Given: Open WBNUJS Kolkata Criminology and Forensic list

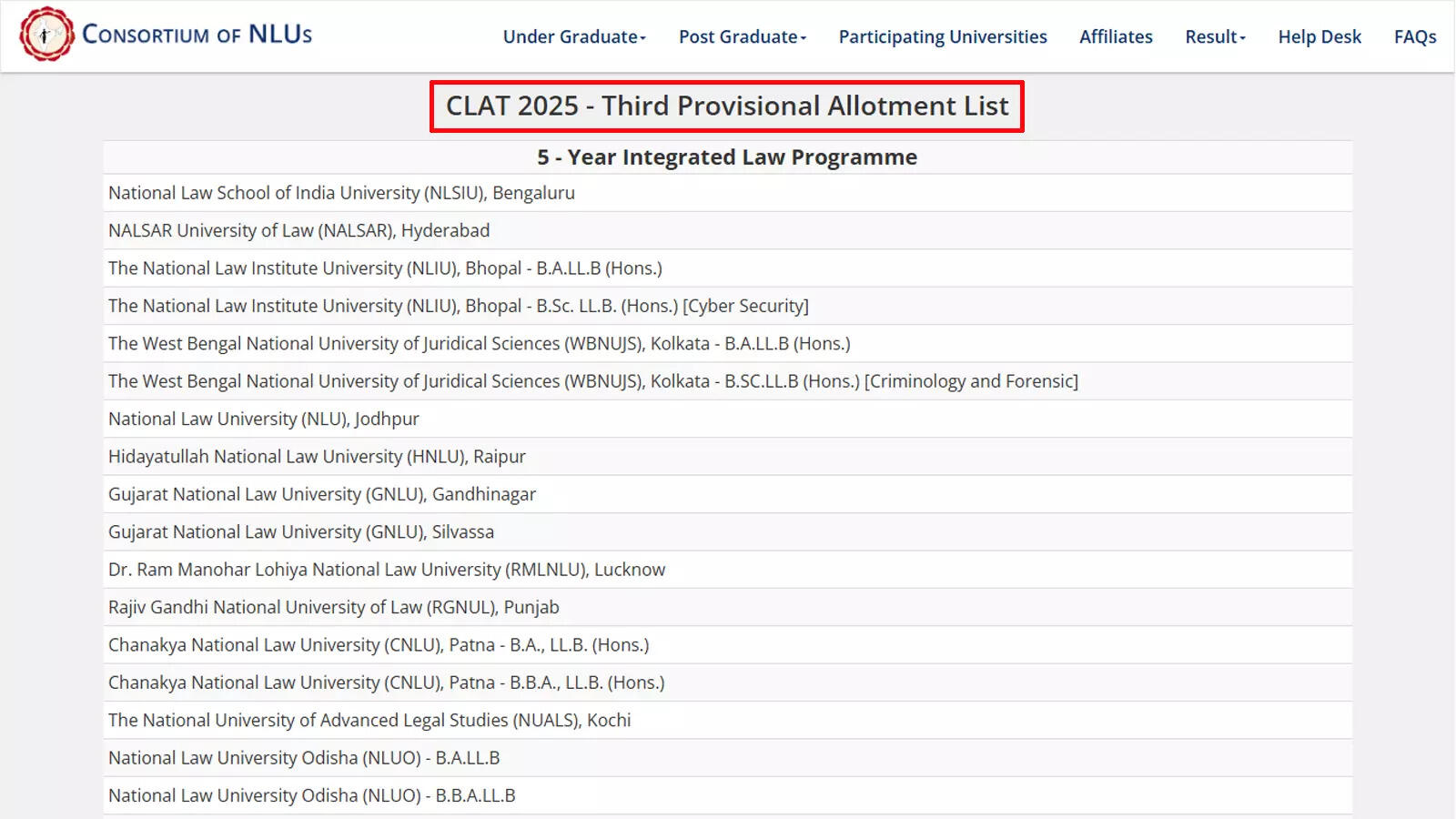Looking at the screenshot, I should 592,381.
